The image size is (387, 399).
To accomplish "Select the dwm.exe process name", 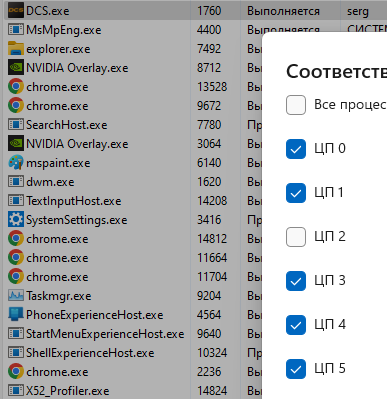I will [x=50, y=182].
